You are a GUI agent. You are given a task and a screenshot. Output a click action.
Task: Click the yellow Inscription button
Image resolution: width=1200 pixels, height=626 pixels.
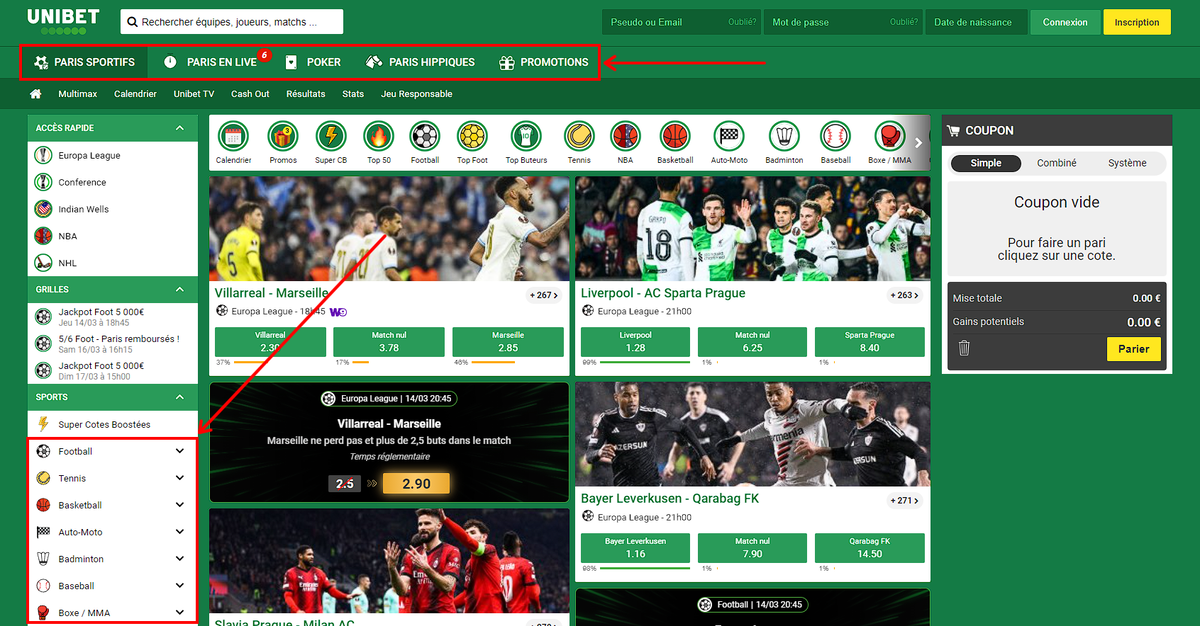pyautogui.click(x=1137, y=22)
